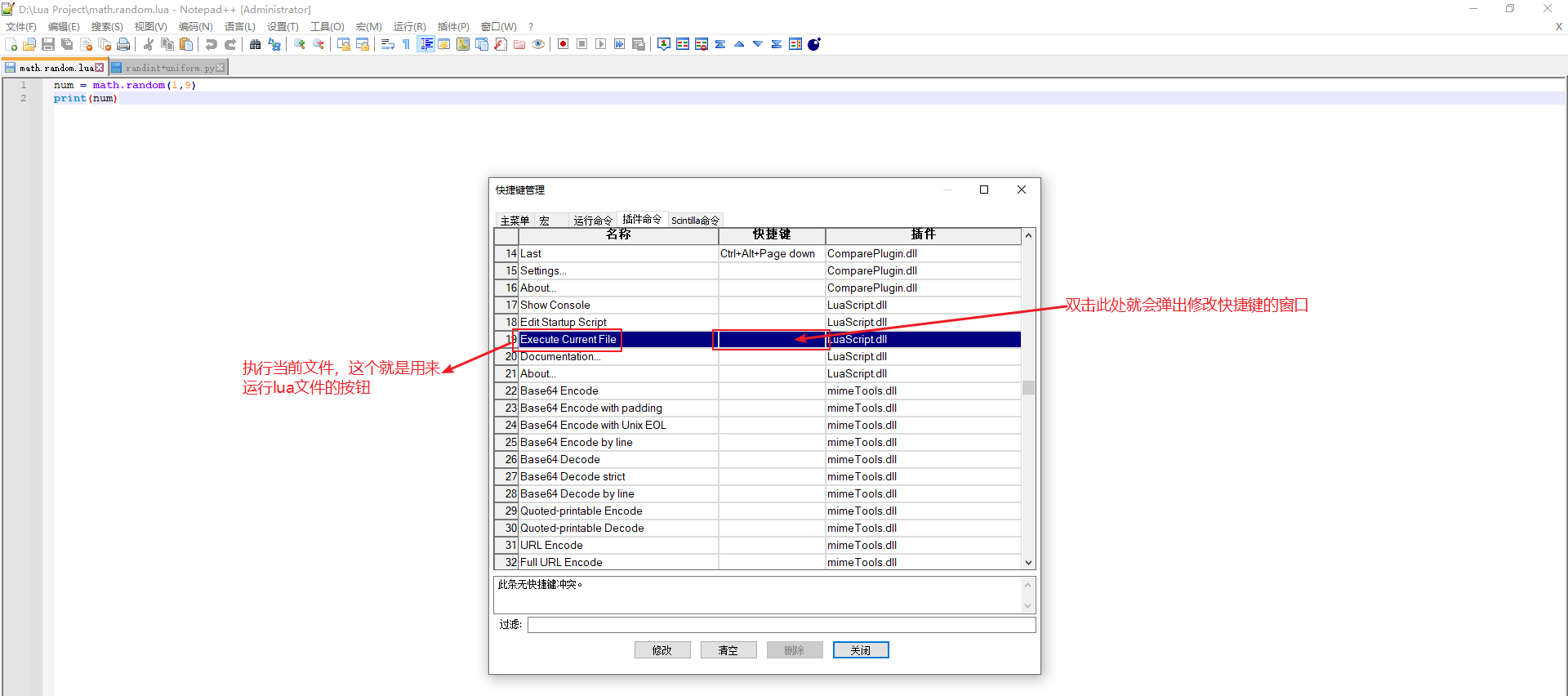Viewport: 1568px width, 696px height.
Task: Undo last edit using toolbar arrow
Action: point(212,44)
